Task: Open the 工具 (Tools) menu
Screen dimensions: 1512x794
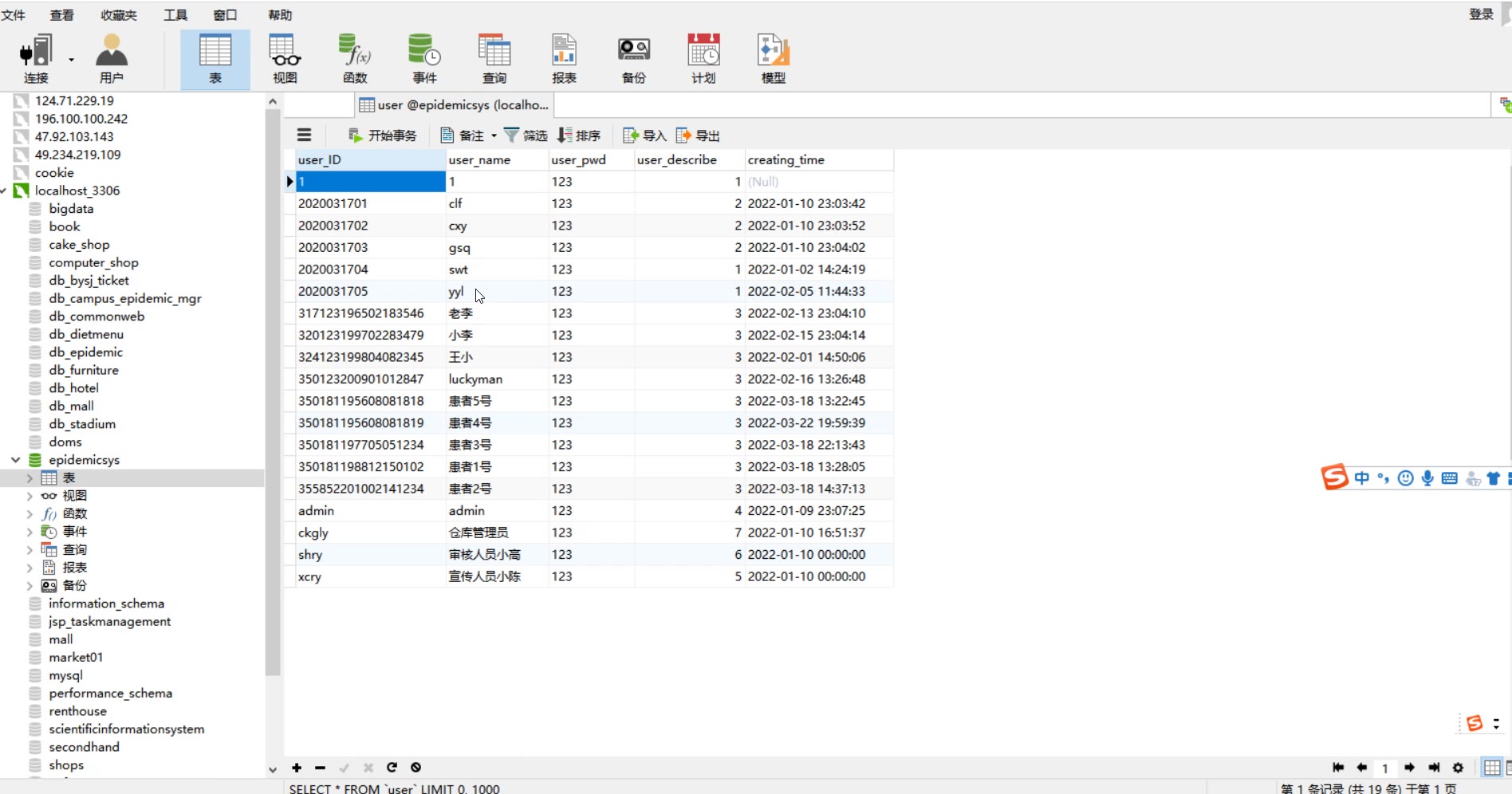Action: tap(175, 15)
